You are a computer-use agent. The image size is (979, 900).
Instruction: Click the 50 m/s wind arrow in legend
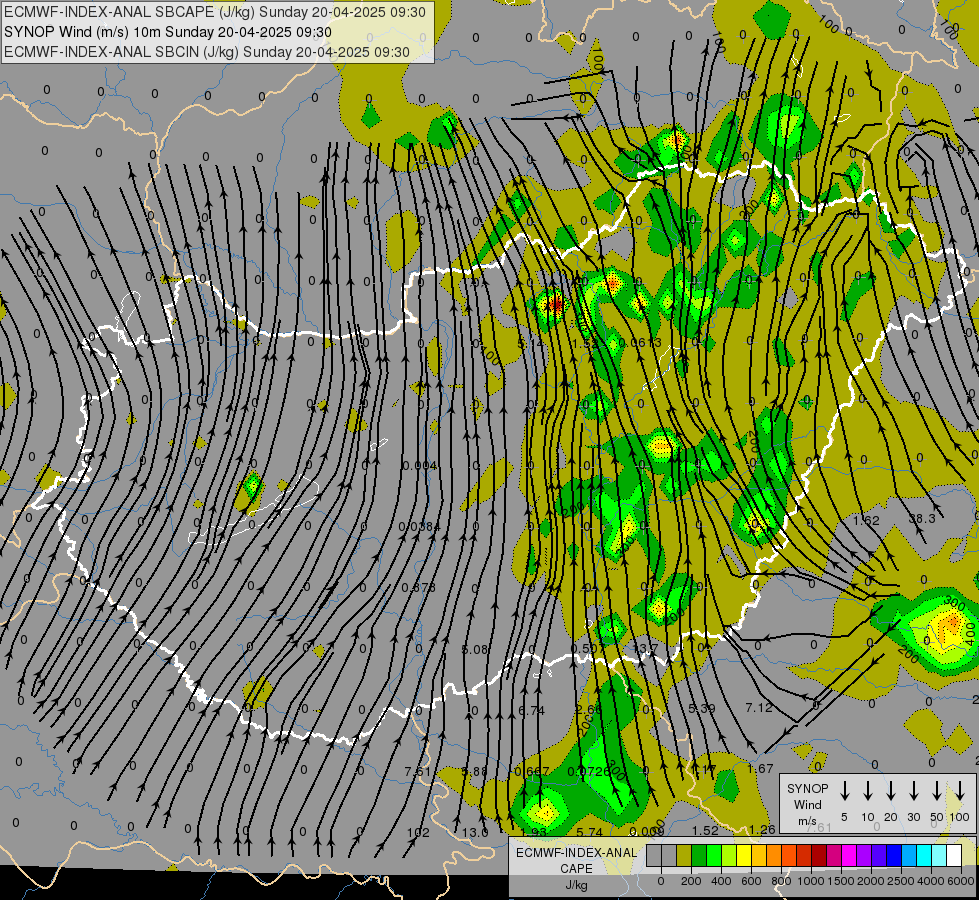coord(937,791)
